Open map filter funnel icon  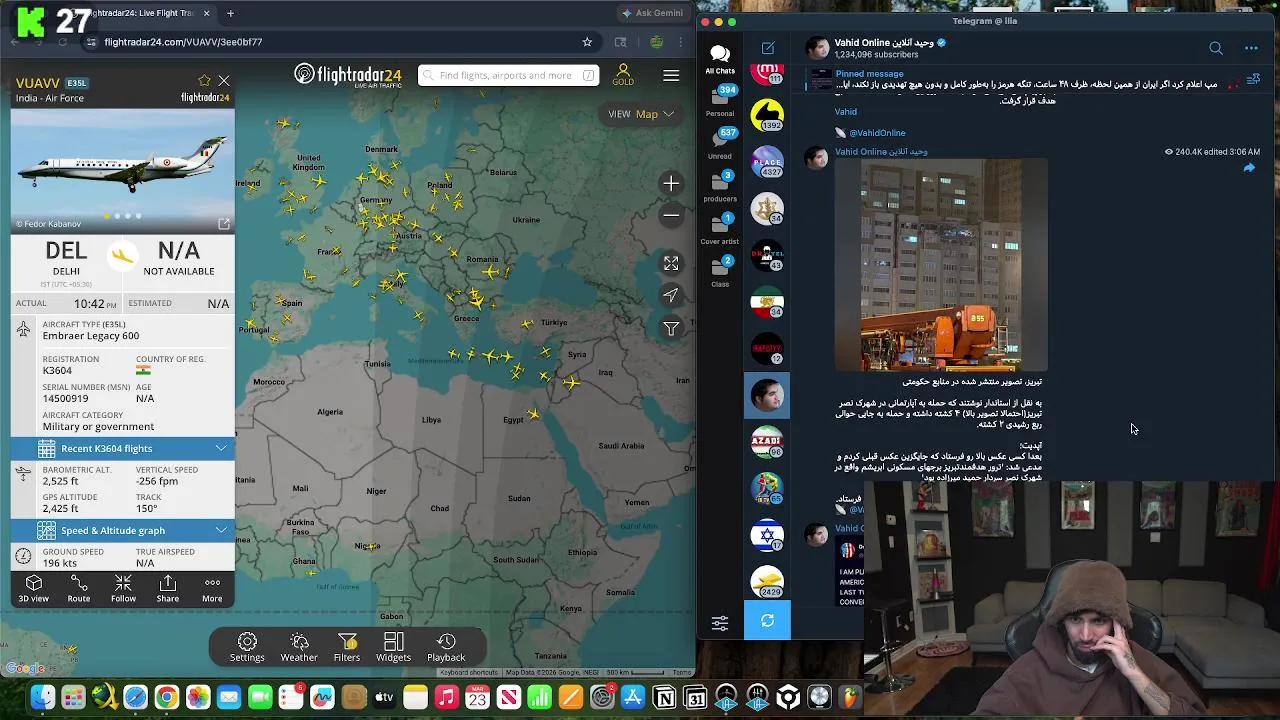pyautogui.click(x=671, y=328)
